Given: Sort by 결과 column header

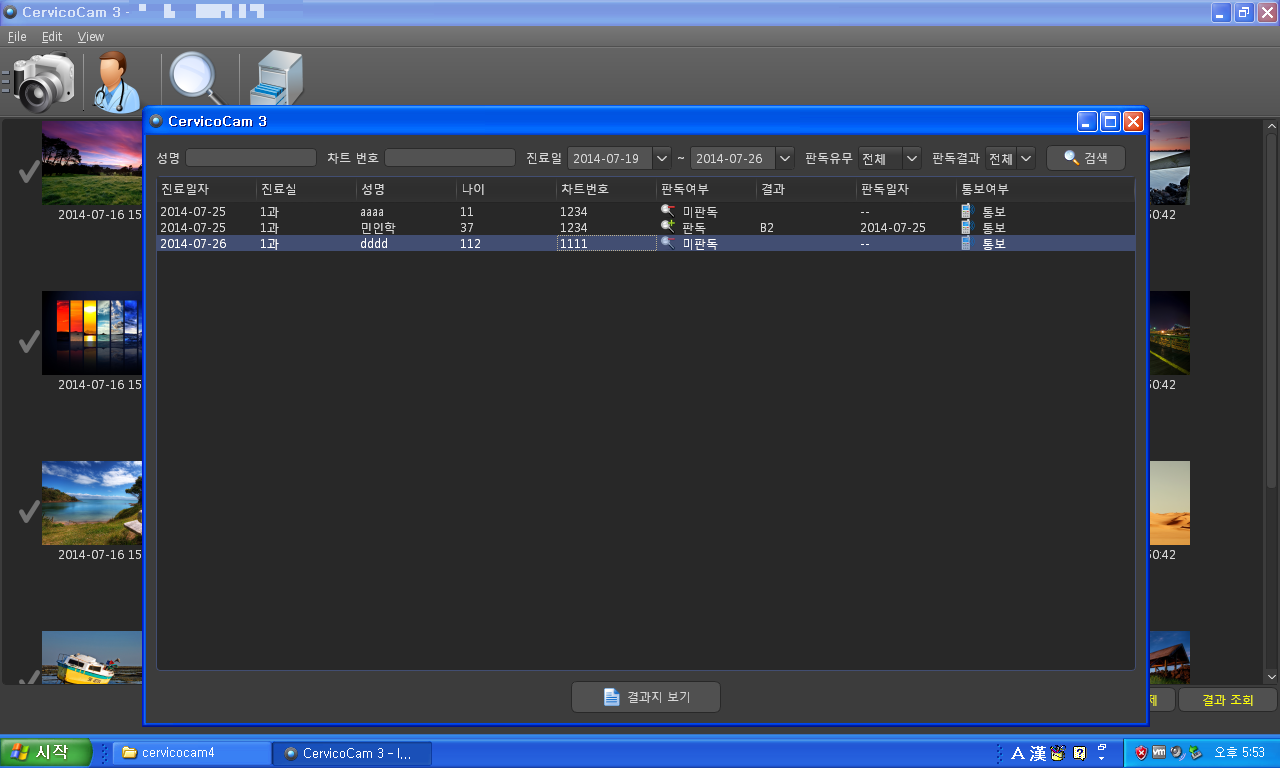Looking at the screenshot, I should [807, 189].
